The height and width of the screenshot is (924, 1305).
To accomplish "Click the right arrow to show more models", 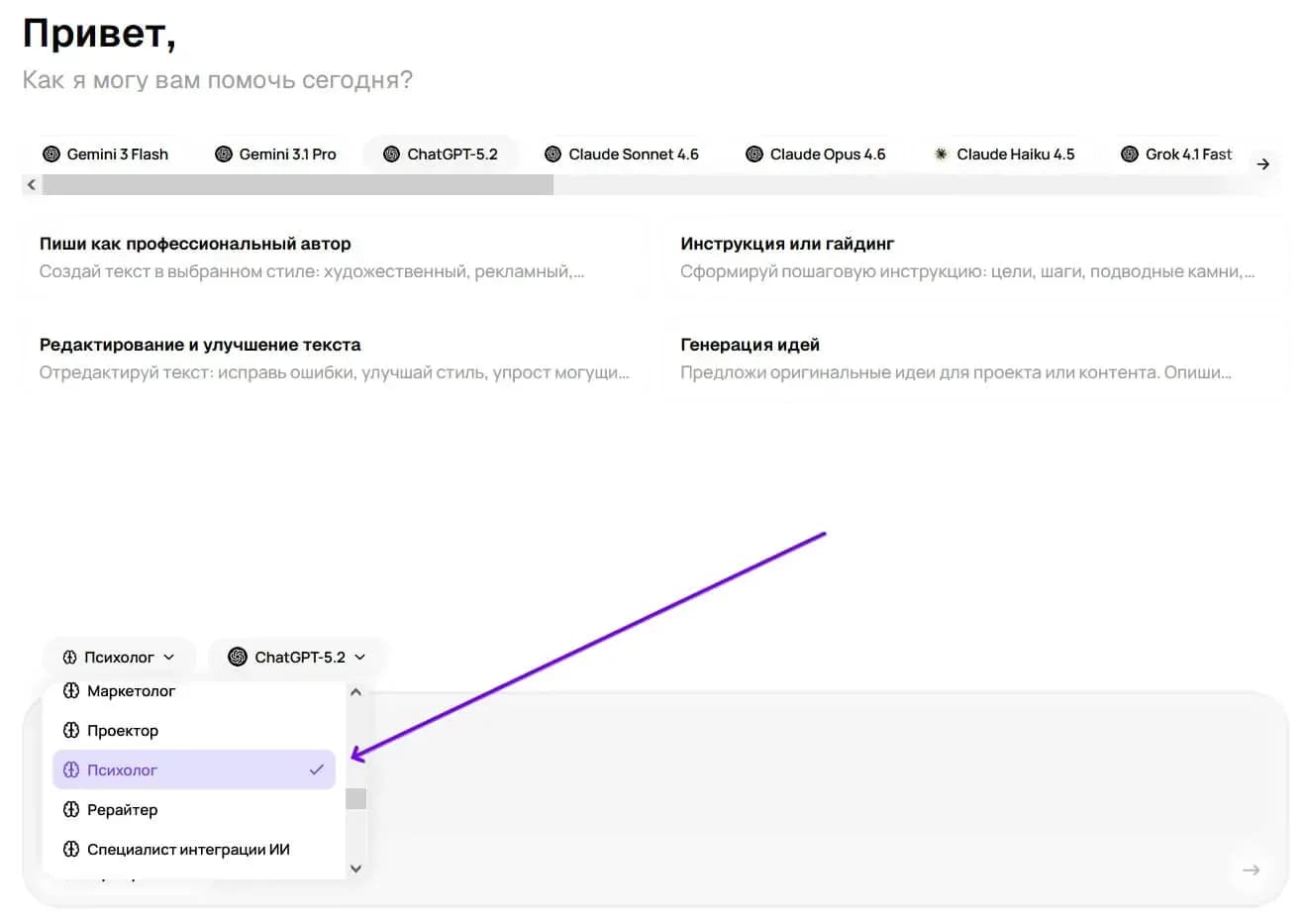I will point(1263,164).
